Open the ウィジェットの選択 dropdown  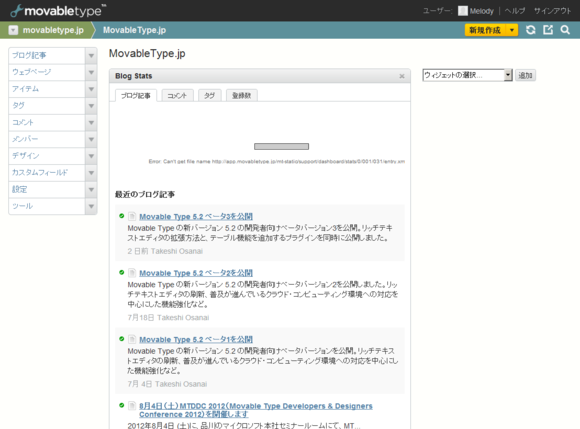(x=468, y=75)
